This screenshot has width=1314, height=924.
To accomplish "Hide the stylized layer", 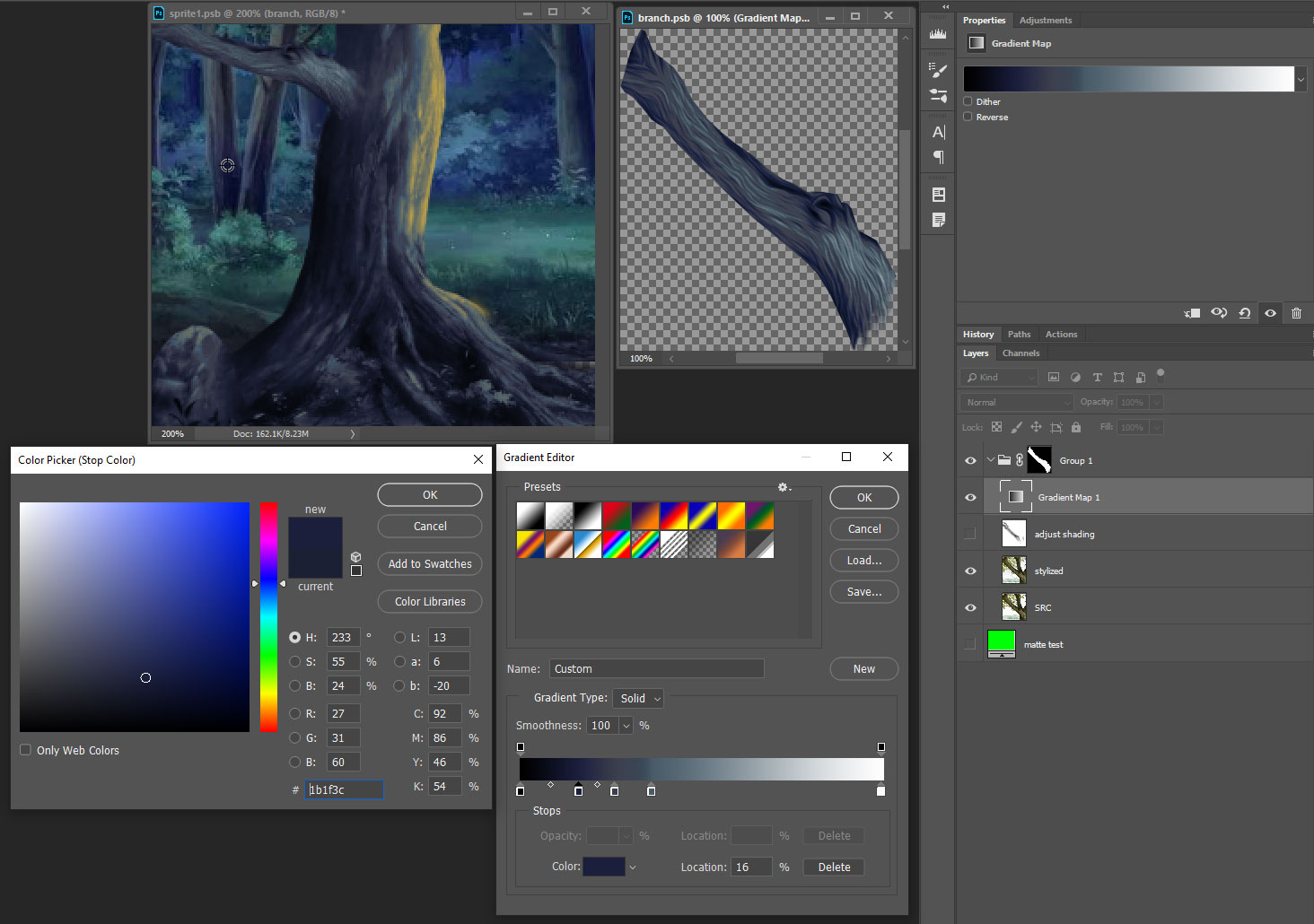I will click(970, 571).
